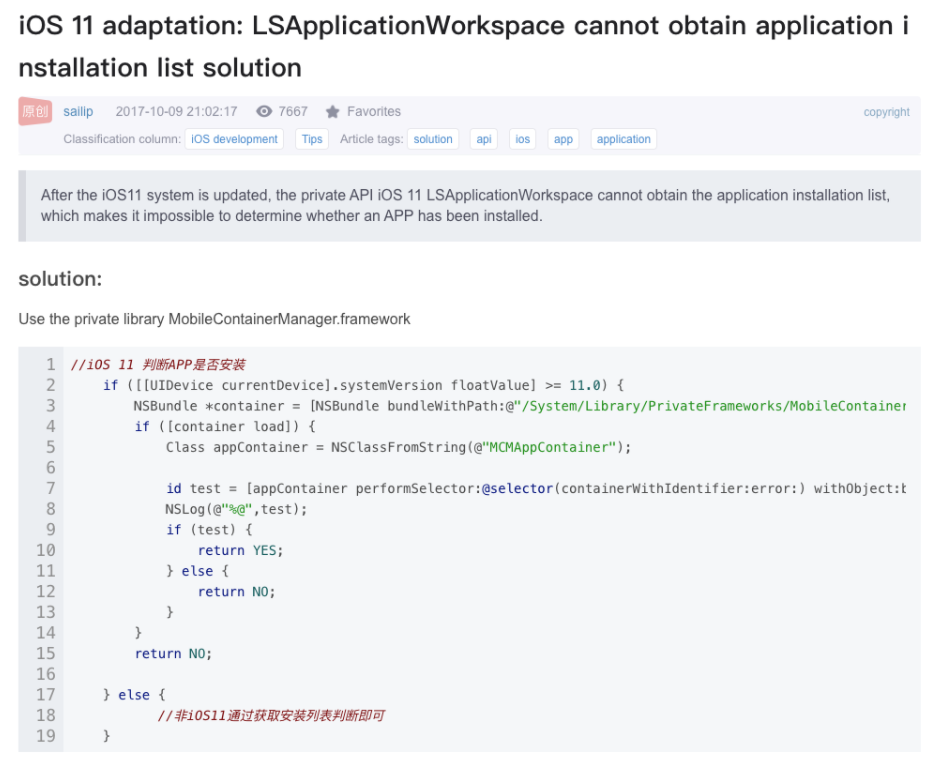Click 'if (test) {' code line
Screen dimensions: 938x768
click(x=209, y=530)
